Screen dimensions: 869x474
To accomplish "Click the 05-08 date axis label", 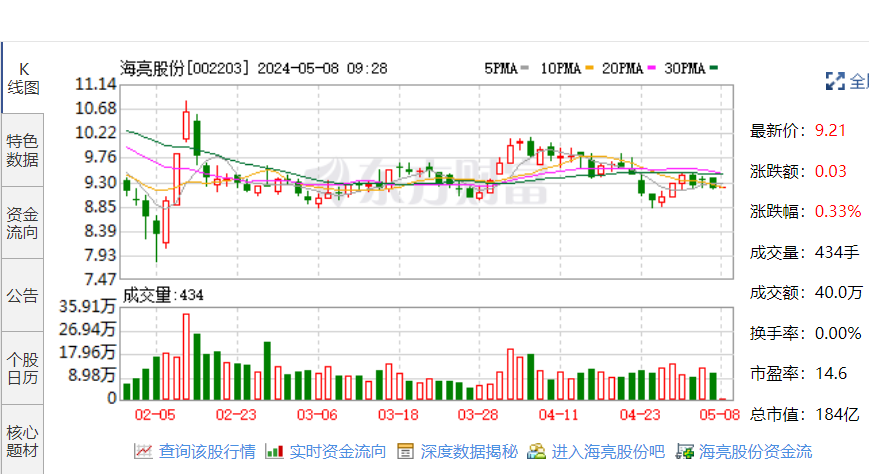I will coord(719,415).
